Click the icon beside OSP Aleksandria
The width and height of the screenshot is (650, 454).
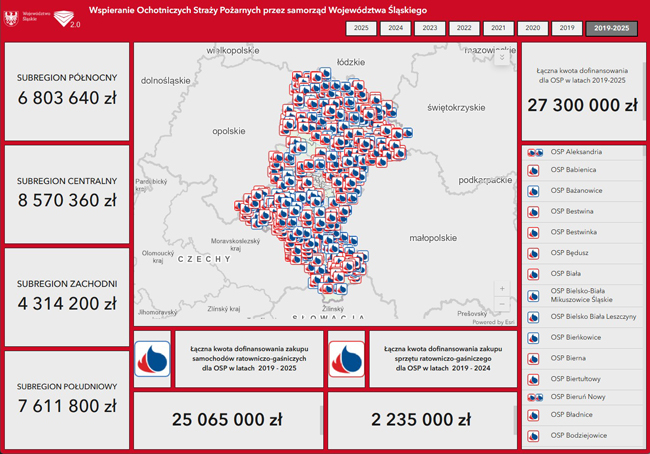click(535, 153)
